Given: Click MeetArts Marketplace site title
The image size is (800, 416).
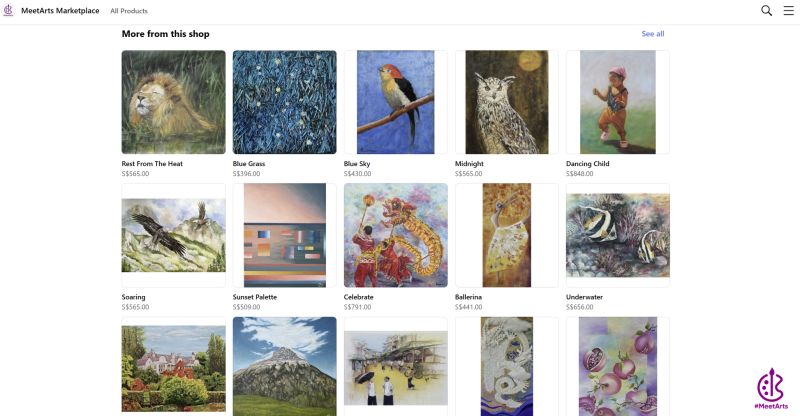Looking at the screenshot, I should pyautogui.click(x=60, y=10).
